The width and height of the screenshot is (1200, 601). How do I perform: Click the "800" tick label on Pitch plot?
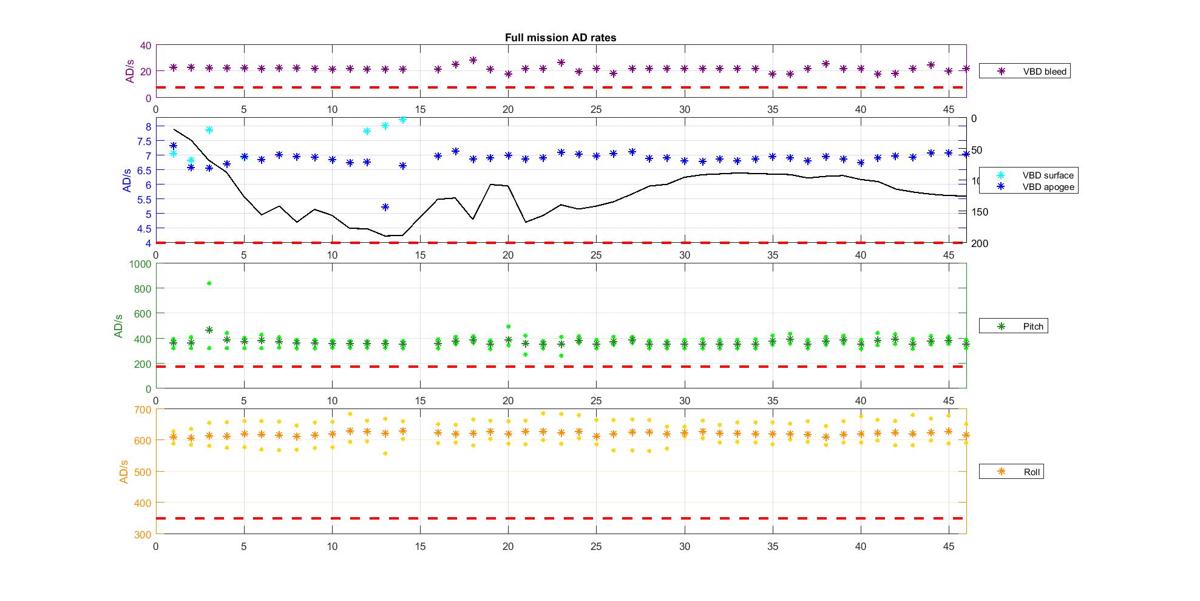click(142, 289)
